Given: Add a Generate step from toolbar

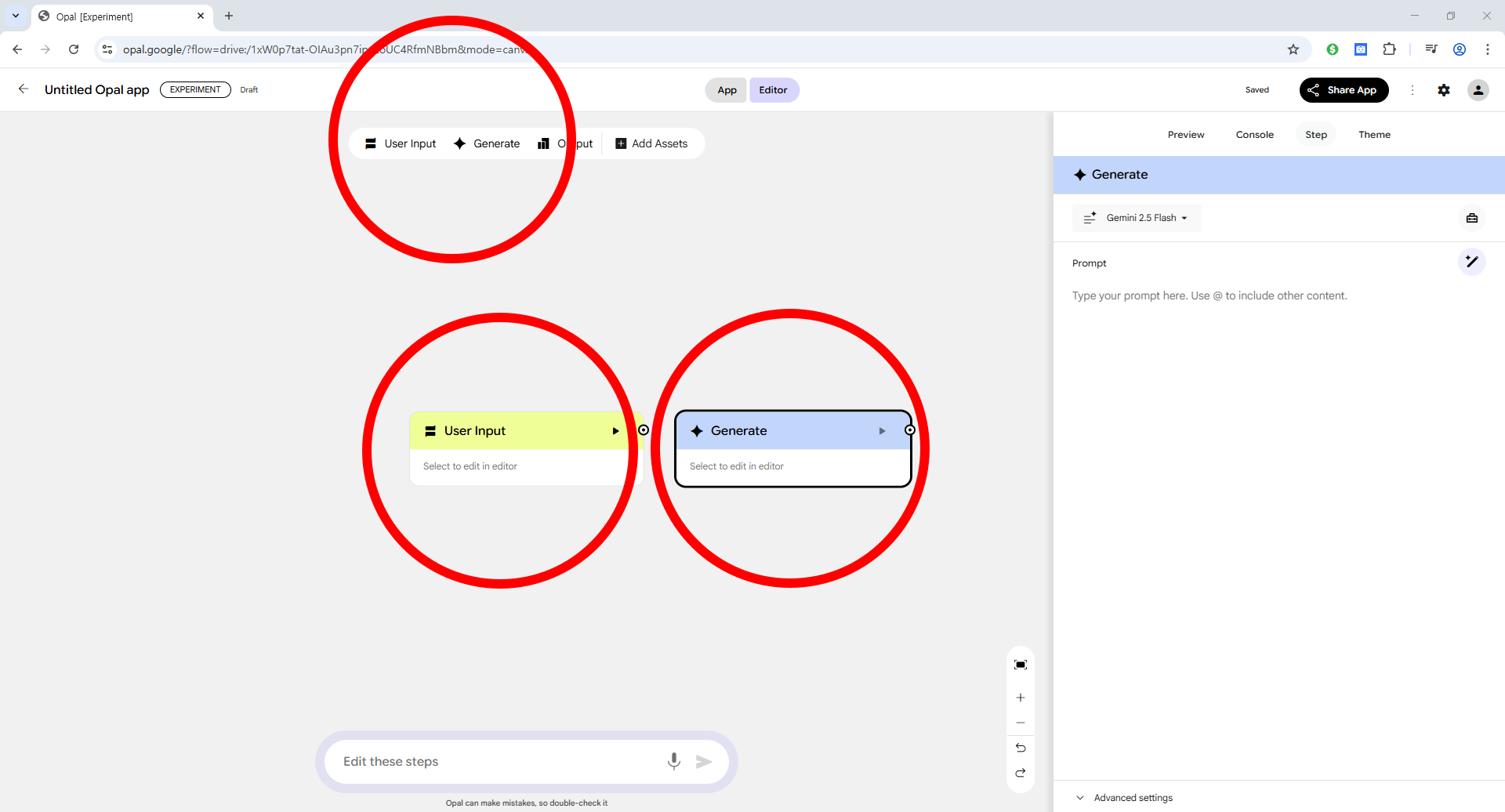Looking at the screenshot, I should 487,143.
